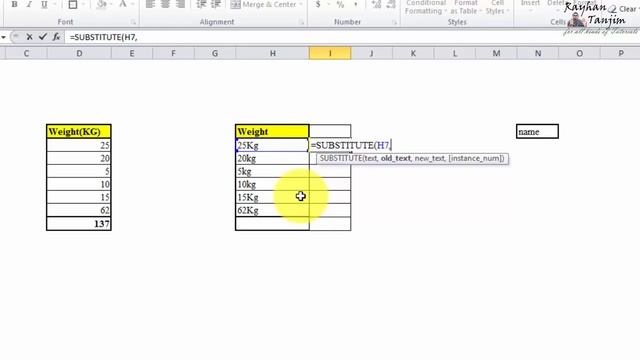Open Conditional Formatting menu
640x360 pixels.
pos(426,7)
